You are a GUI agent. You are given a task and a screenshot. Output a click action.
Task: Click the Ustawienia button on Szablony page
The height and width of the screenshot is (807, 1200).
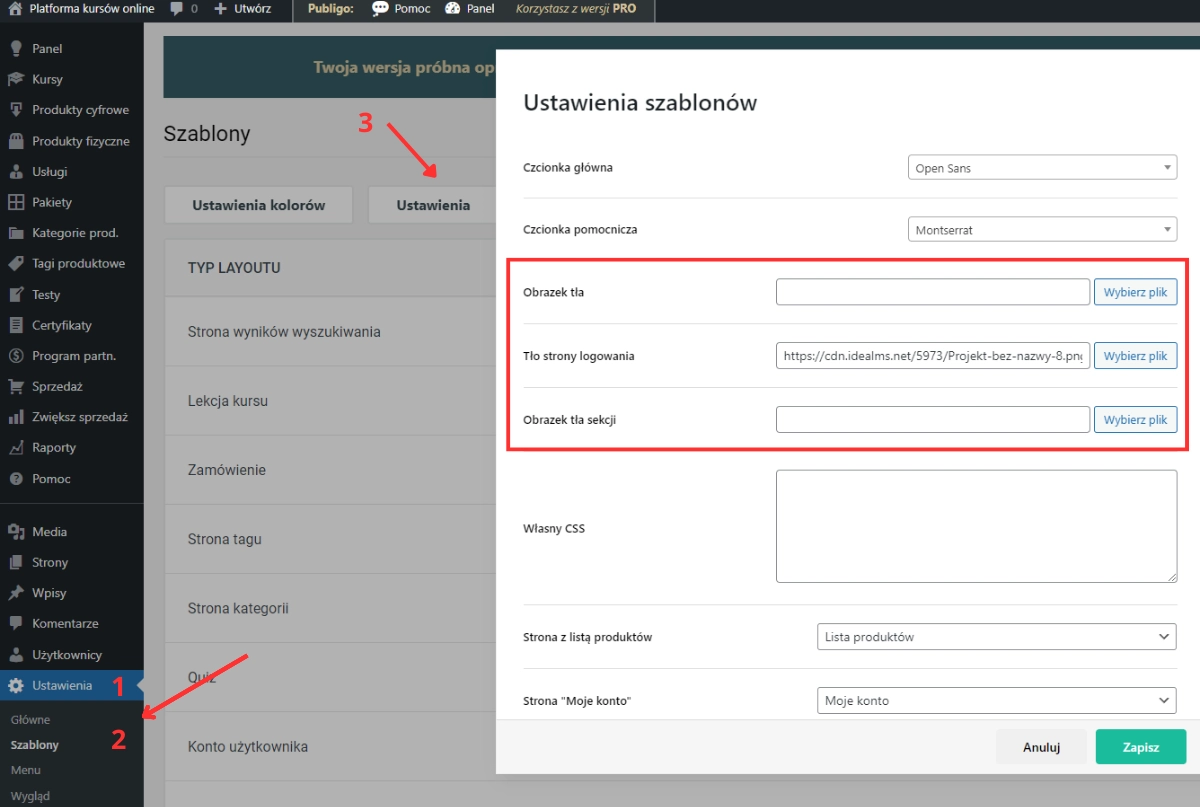point(433,205)
